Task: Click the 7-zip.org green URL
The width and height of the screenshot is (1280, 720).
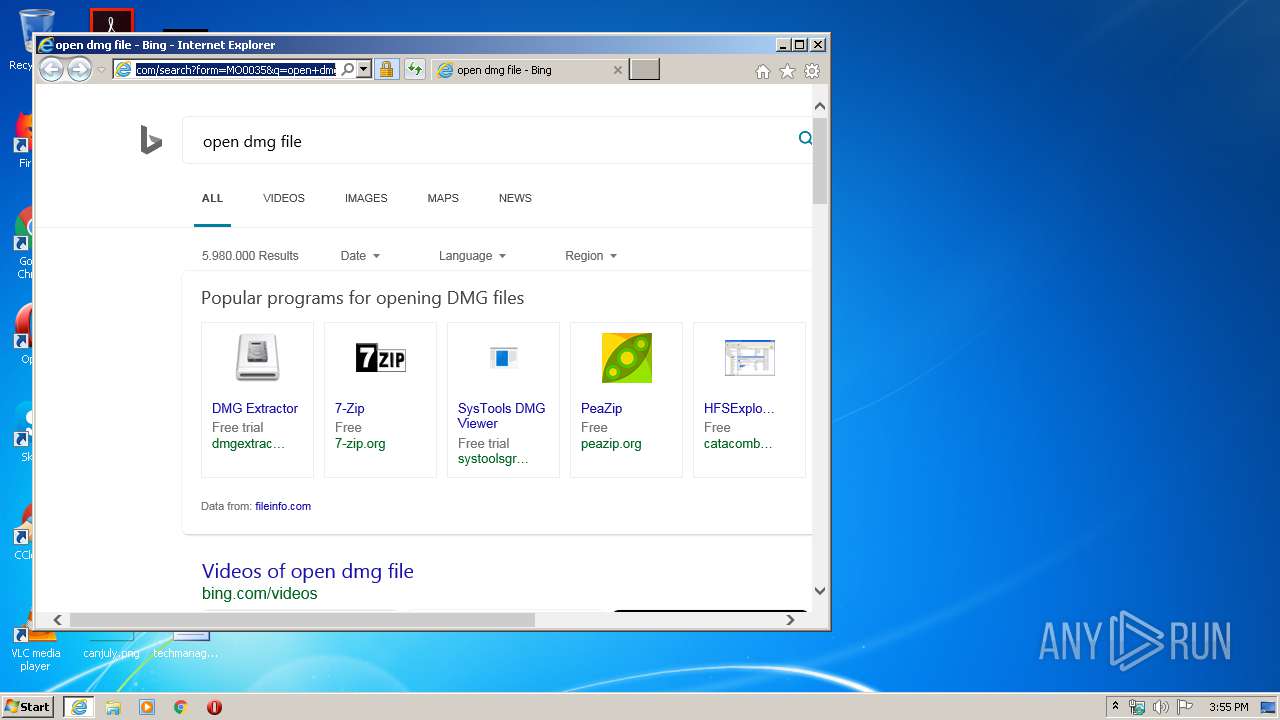Action: [360, 443]
